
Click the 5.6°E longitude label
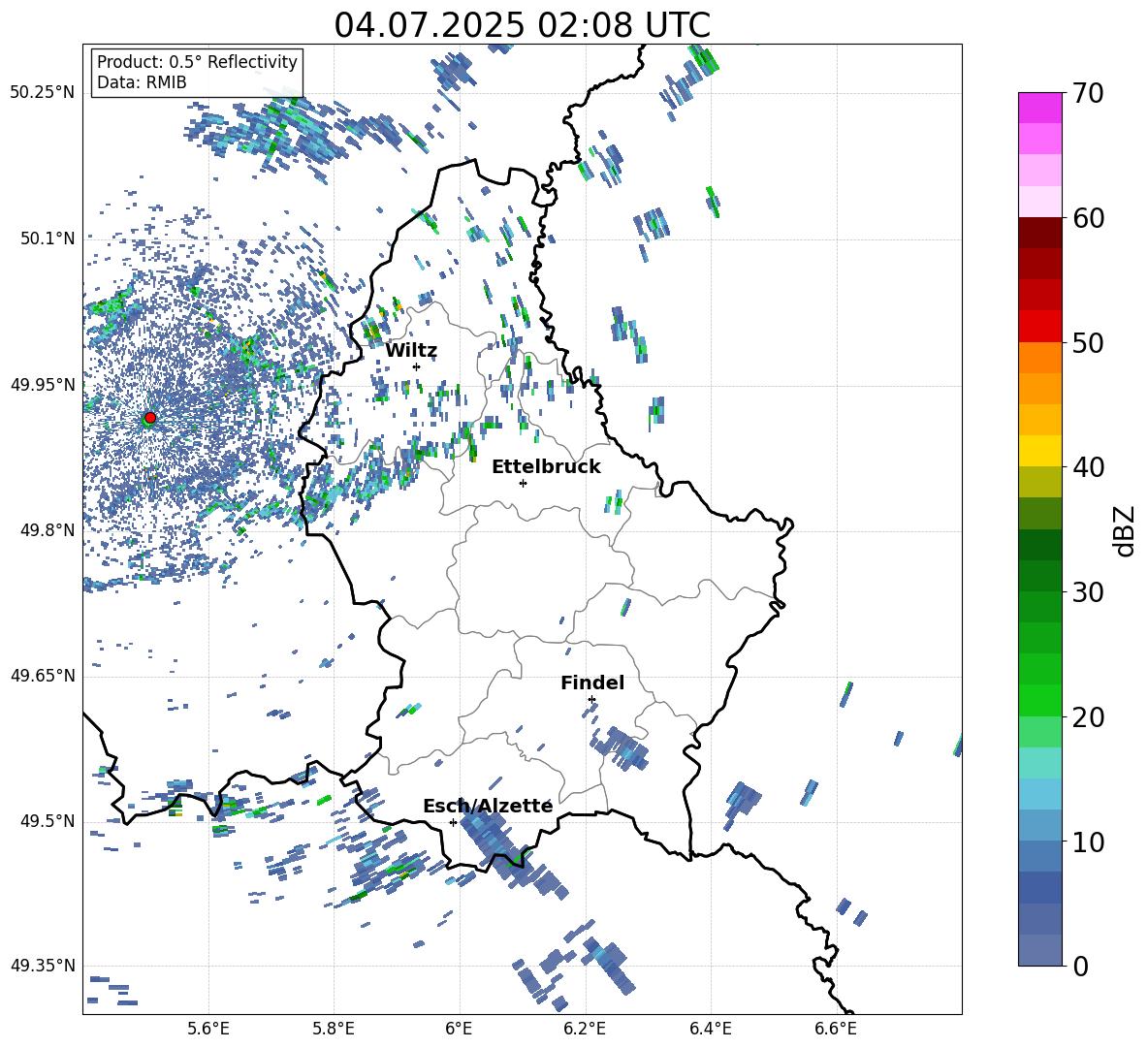(208, 1029)
